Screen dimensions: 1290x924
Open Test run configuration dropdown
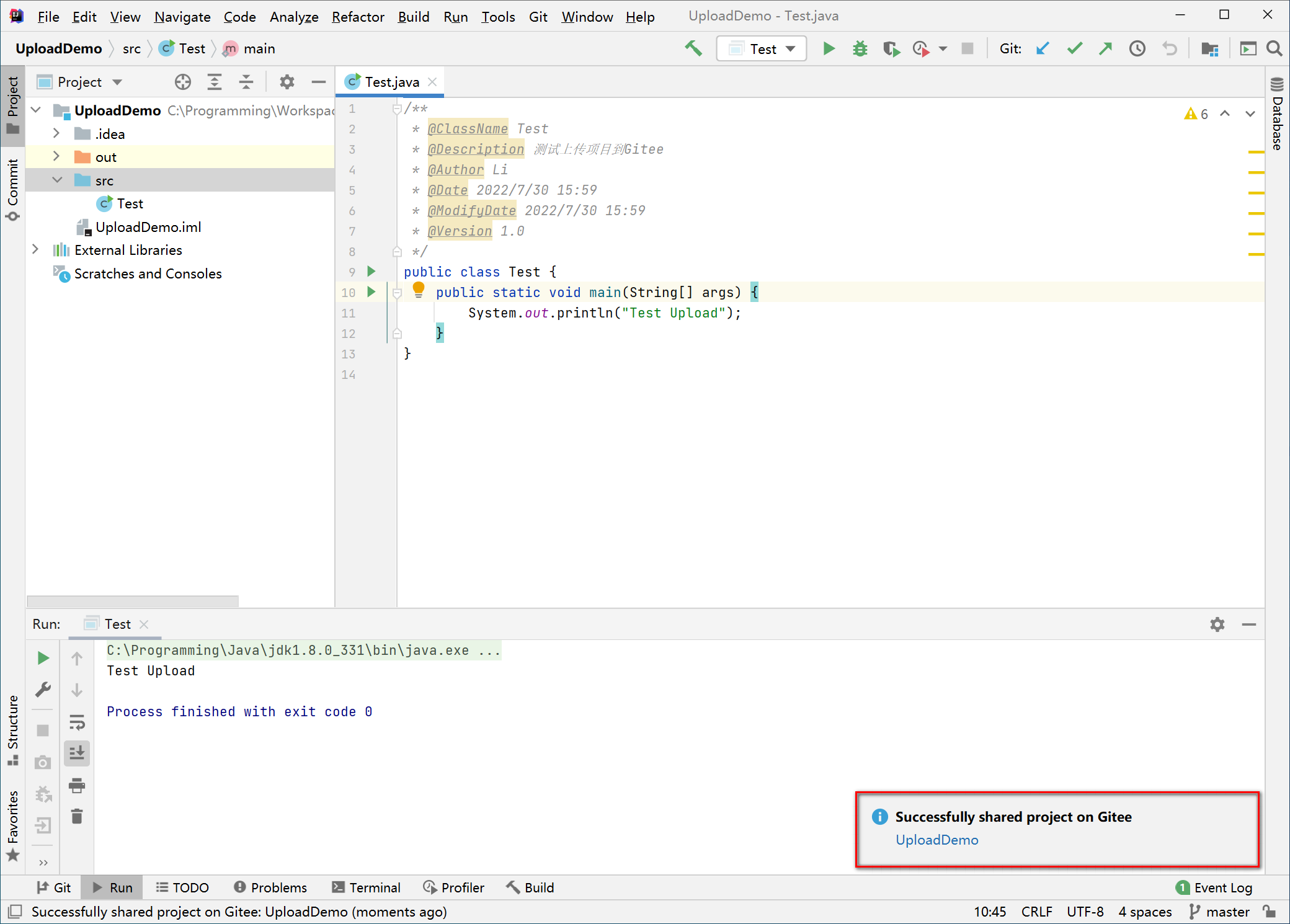point(762,48)
